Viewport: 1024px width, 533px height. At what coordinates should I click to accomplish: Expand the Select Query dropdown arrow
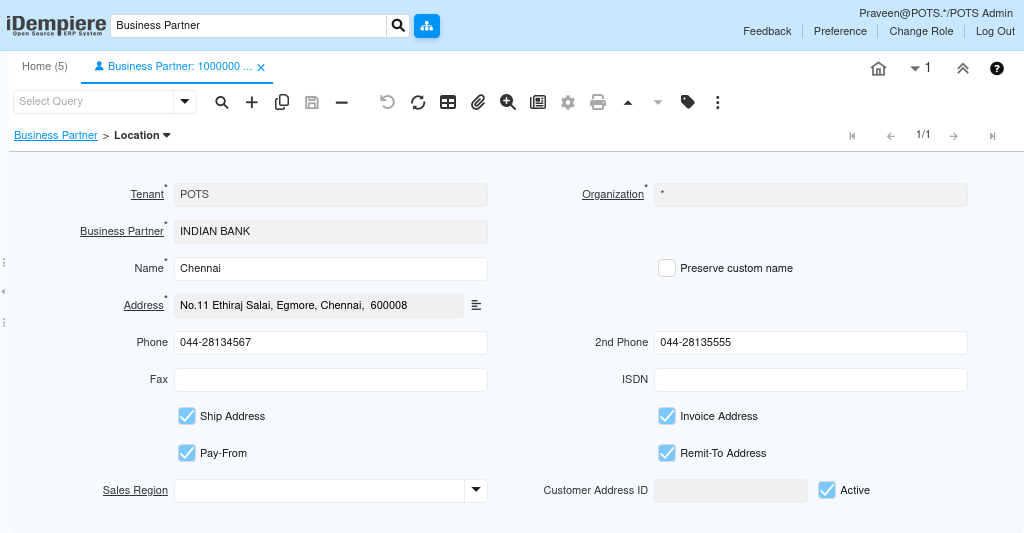click(x=185, y=102)
